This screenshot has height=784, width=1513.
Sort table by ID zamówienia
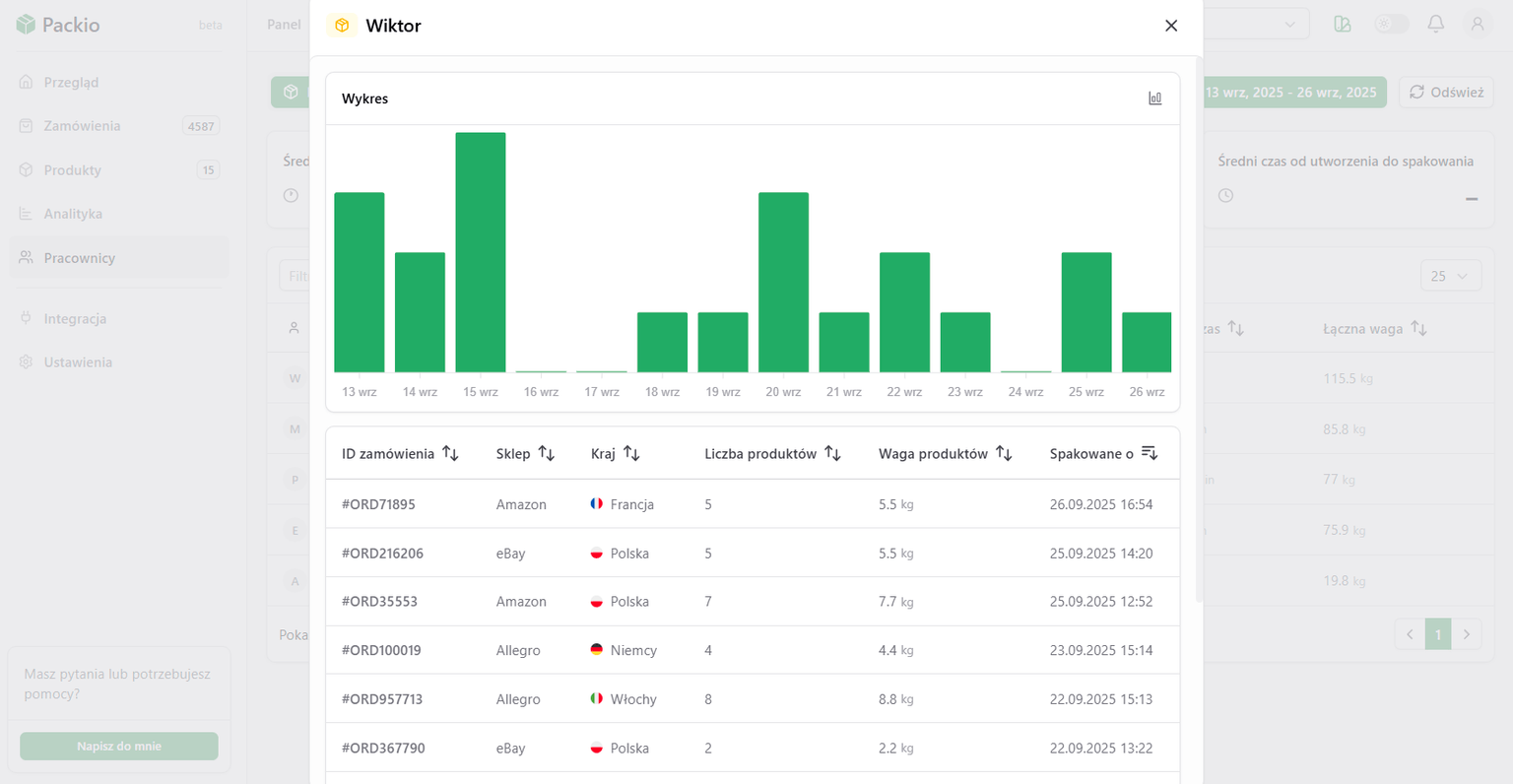pos(450,453)
